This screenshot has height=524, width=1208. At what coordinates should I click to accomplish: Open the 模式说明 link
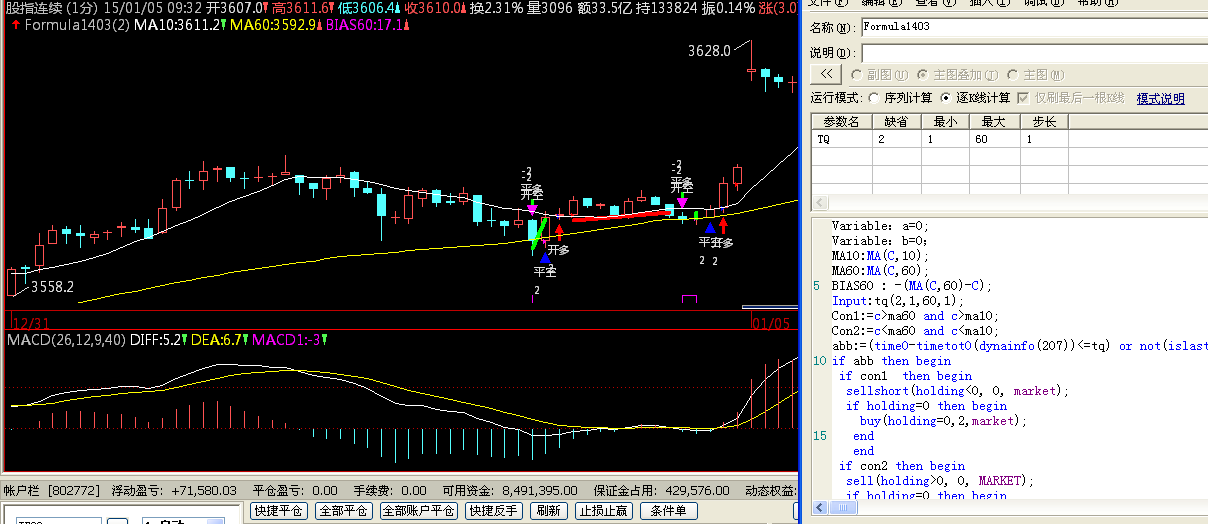click(x=1160, y=98)
